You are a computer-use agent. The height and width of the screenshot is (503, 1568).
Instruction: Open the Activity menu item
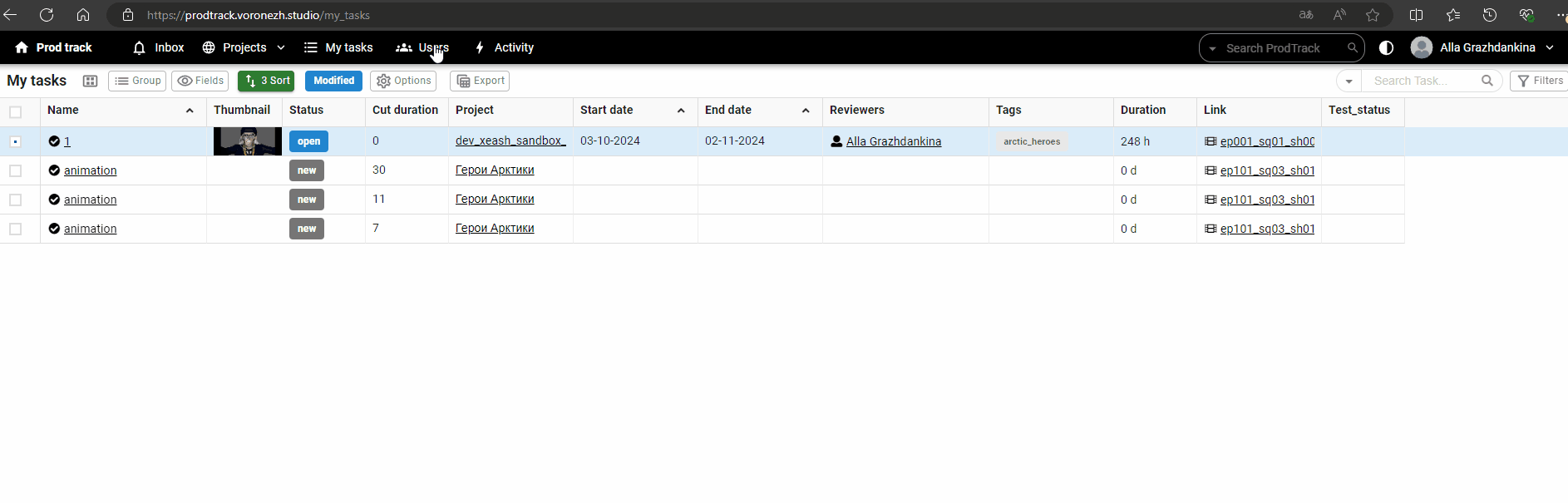(x=504, y=48)
